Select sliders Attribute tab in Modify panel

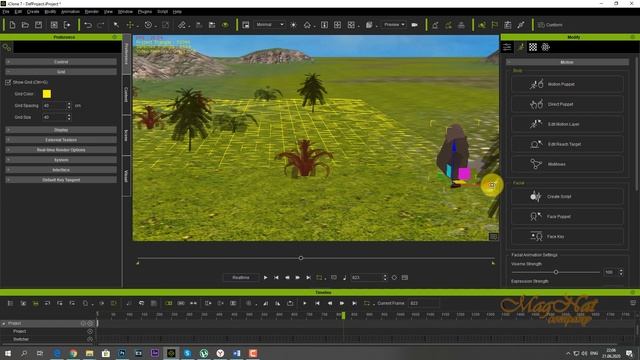[507, 47]
